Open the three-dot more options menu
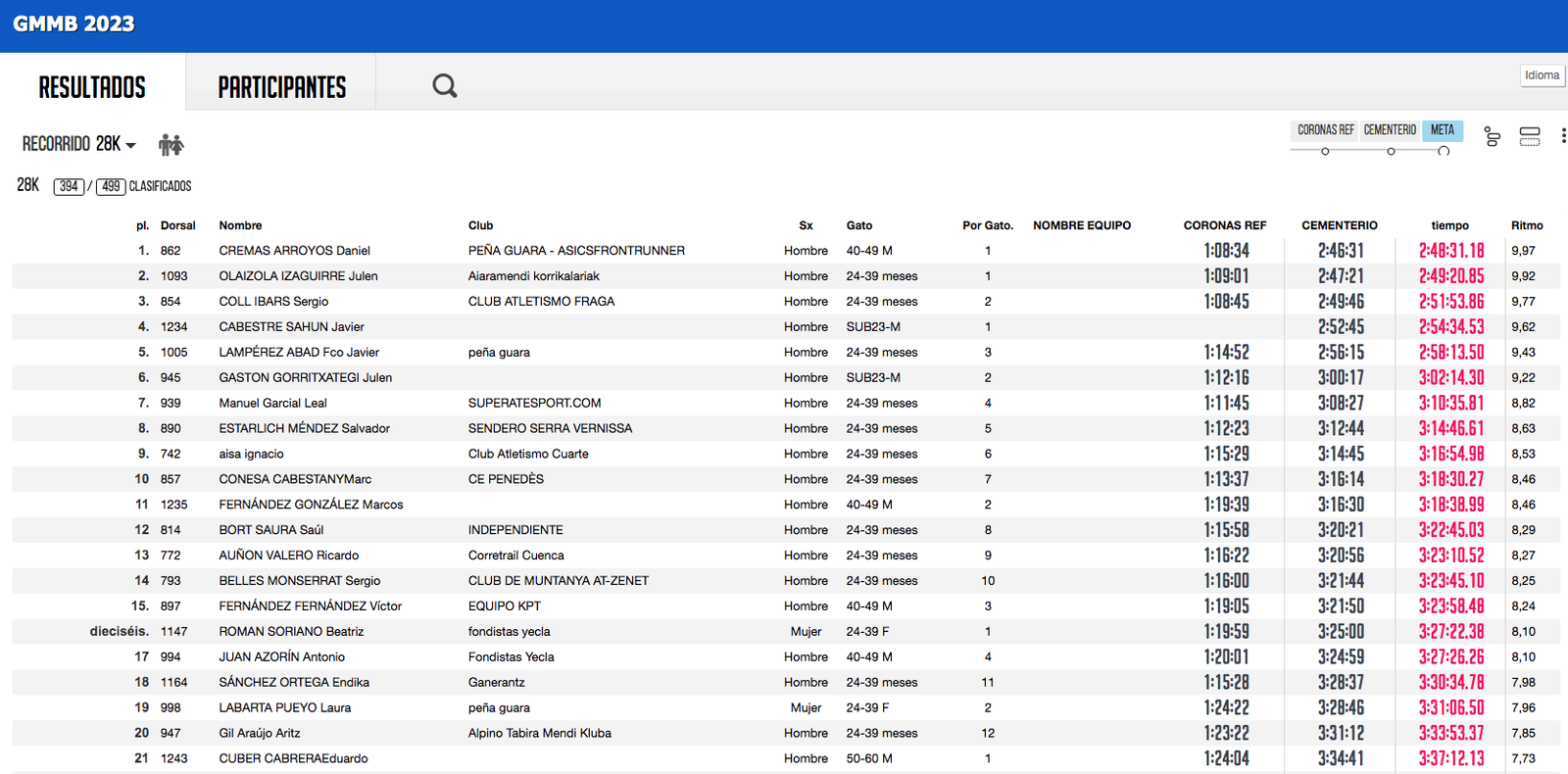The width and height of the screenshot is (1568, 774). pos(1562,136)
